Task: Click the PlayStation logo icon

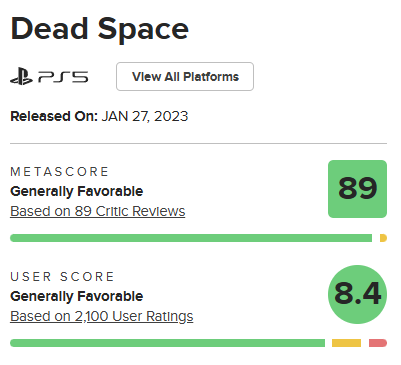Action: tap(22, 76)
